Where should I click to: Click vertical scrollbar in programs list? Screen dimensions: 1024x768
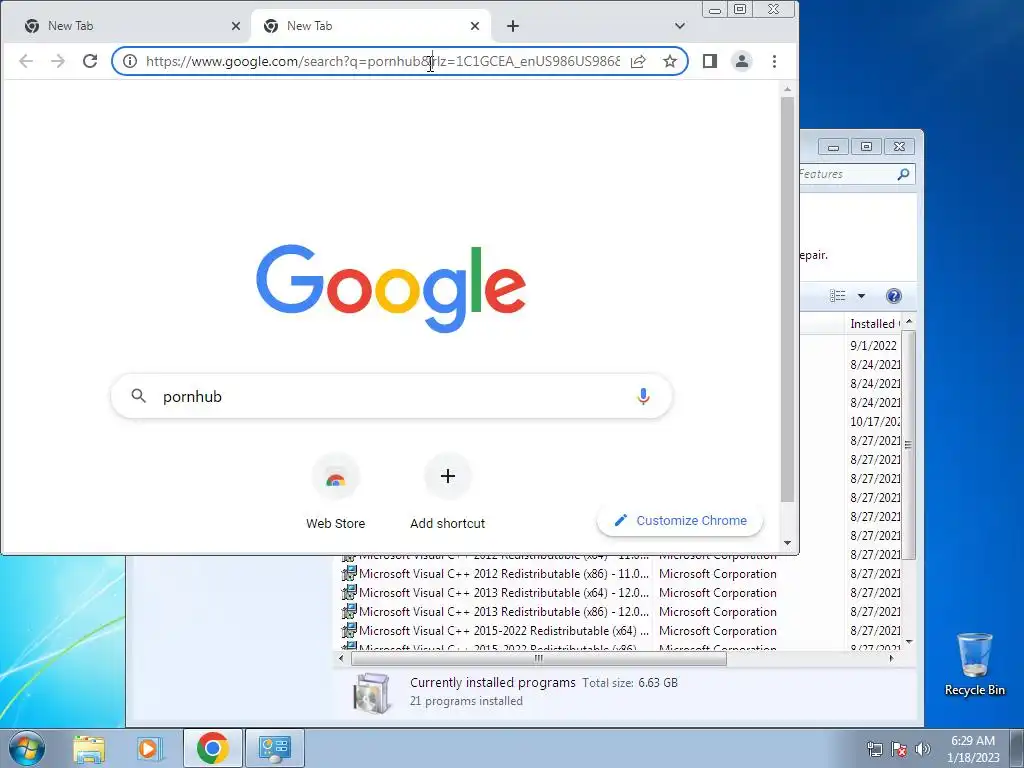[x=908, y=445]
